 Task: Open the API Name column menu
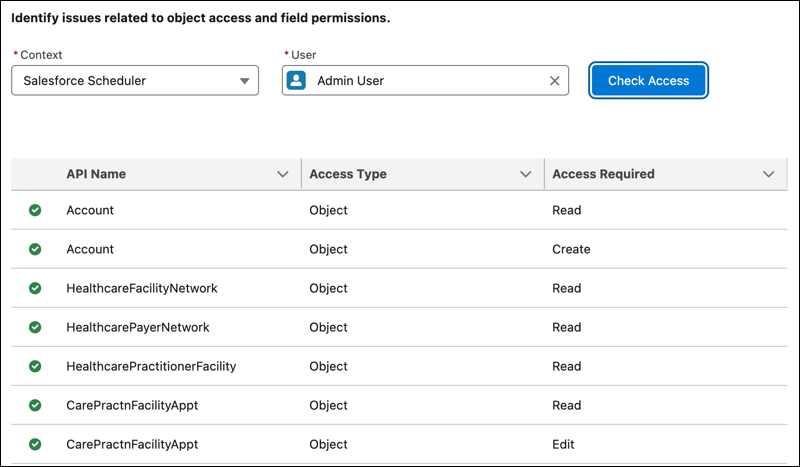click(x=282, y=174)
